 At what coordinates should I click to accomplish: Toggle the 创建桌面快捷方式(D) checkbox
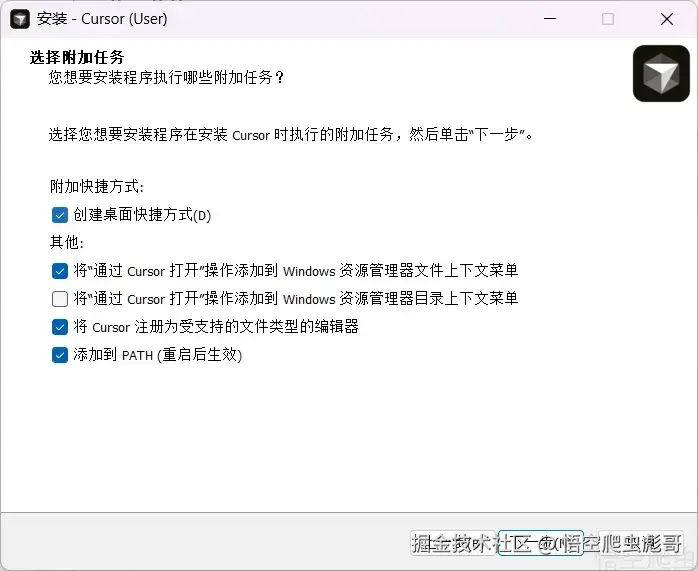(x=60, y=215)
